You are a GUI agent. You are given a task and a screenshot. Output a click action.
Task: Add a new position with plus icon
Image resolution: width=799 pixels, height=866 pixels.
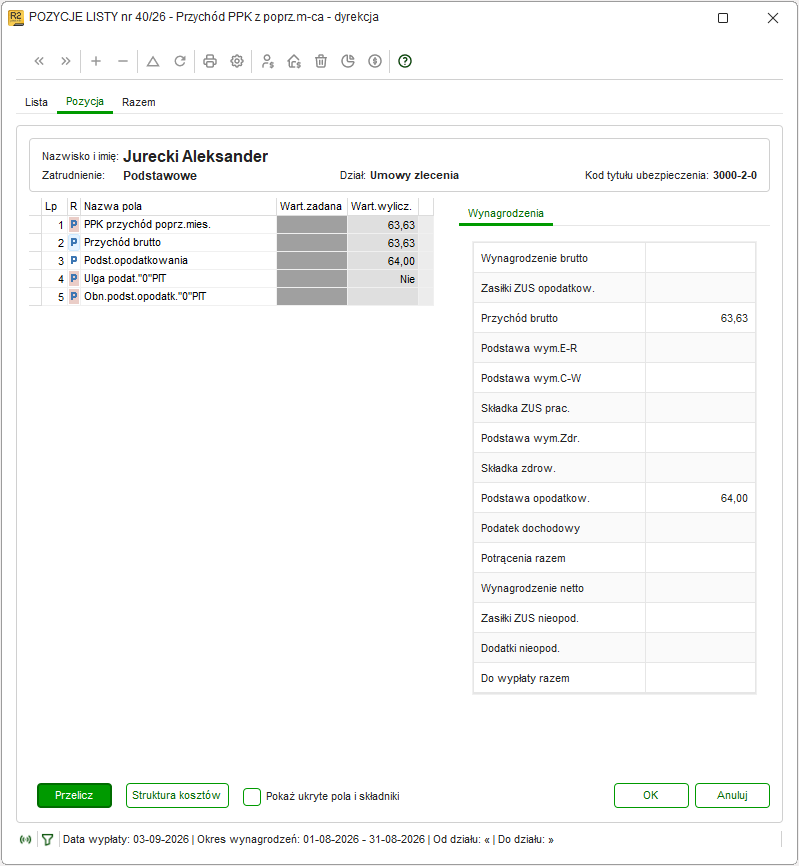(96, 61)
